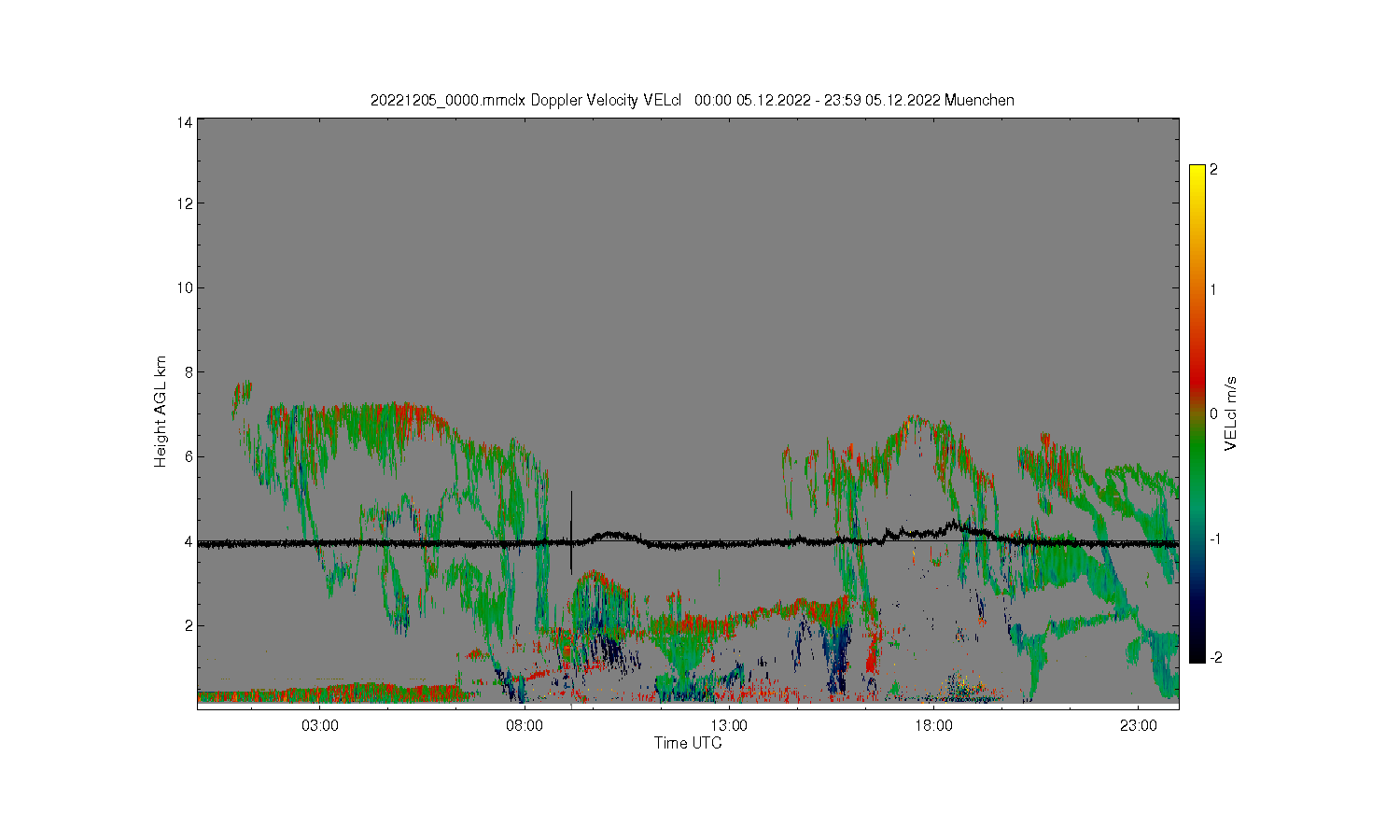Click the height axis tick label '6'
The width and height of the screenshot is (1400, 840).
pos(189,456)
